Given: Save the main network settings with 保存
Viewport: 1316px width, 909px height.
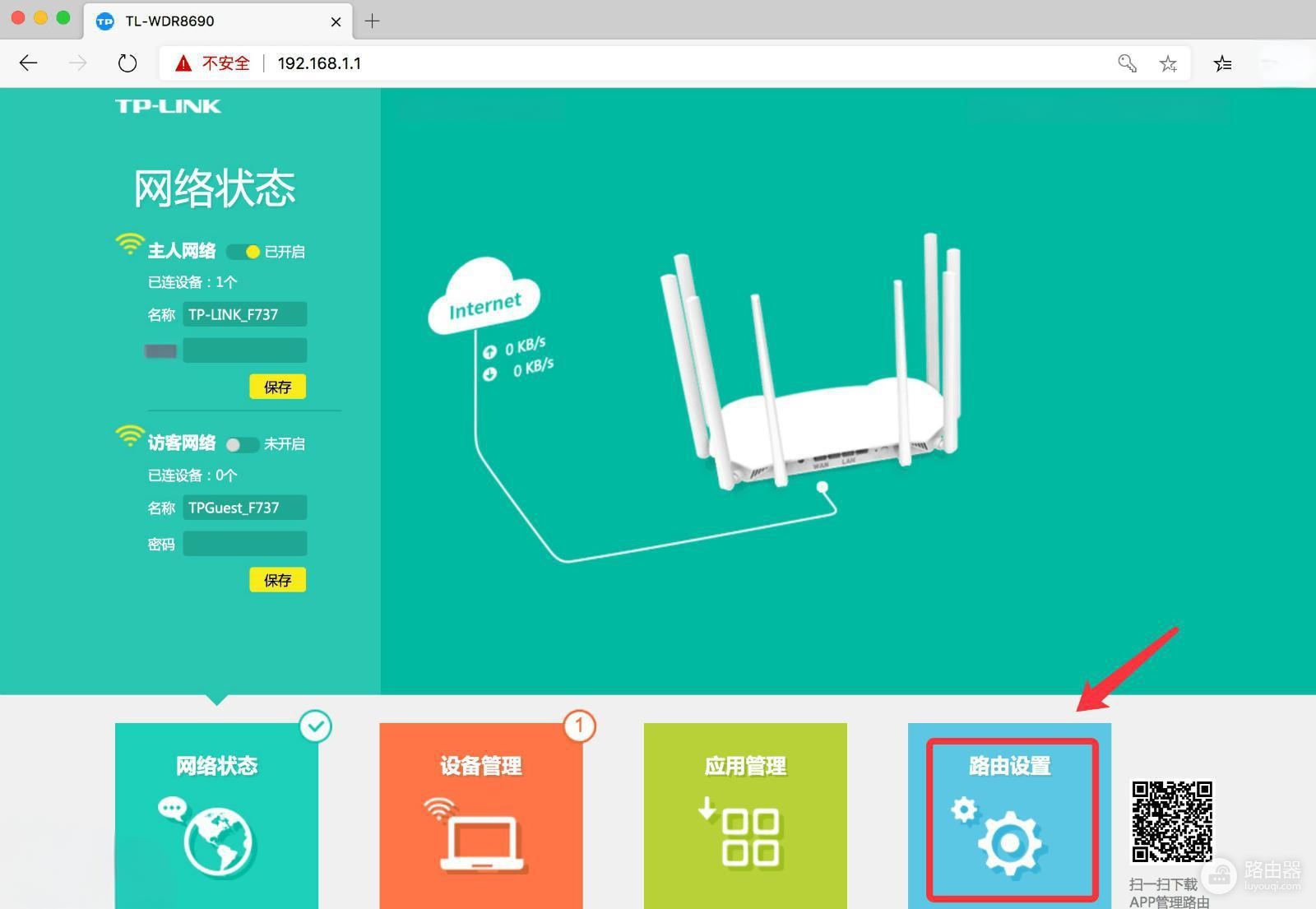Looking at the screenshot, I should [x=278, y=387].
